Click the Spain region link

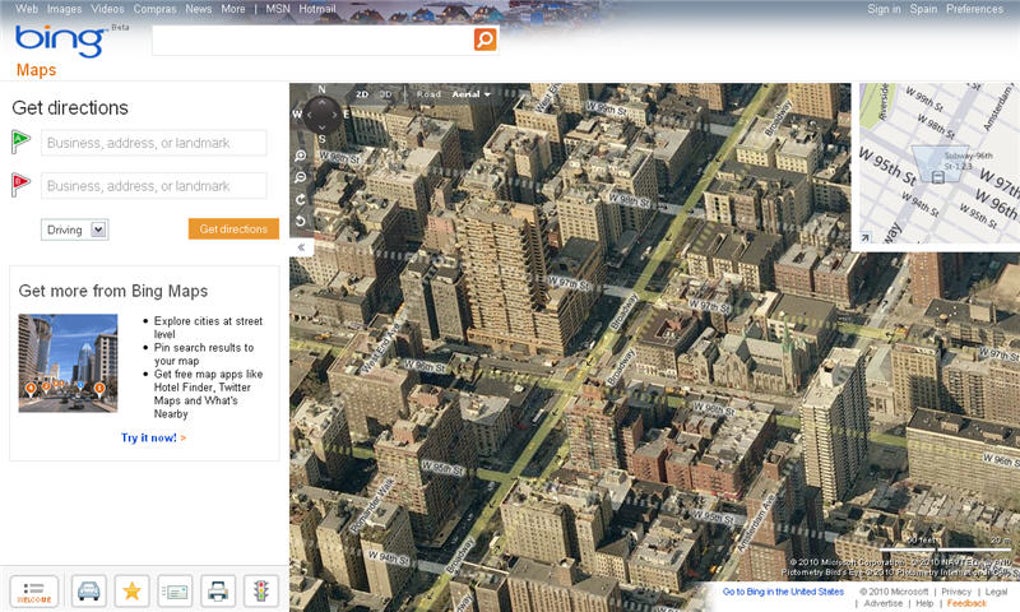[924, 9]
